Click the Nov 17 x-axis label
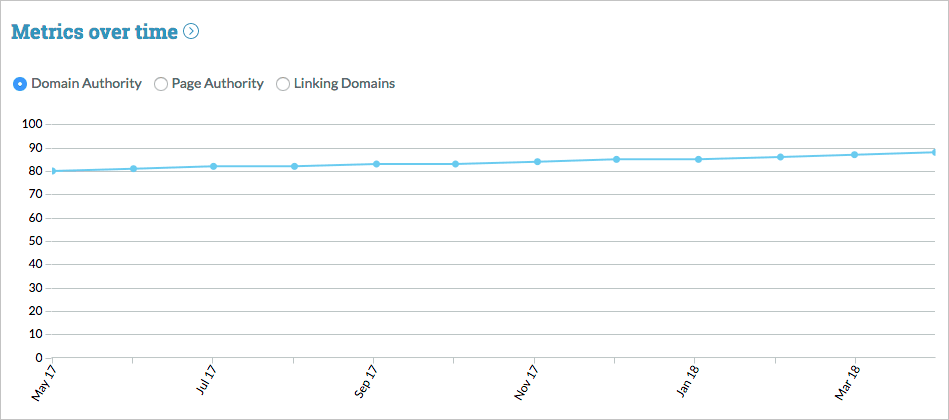949x420 pixels. coord(527,383)
